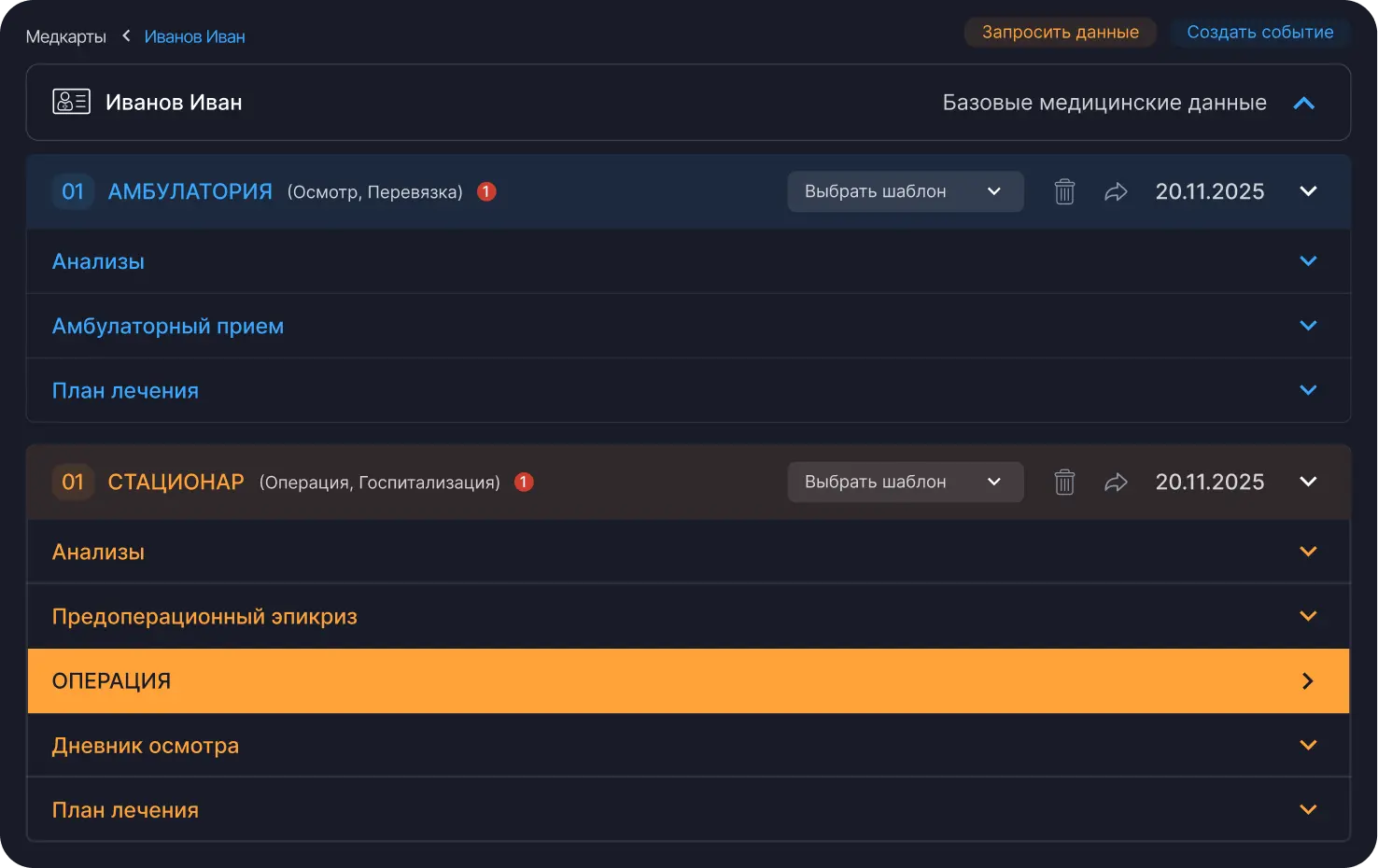1378x868 pixels.
Task: Select СТАЦИОНАР section title
Action: click(x=176, y=482)
